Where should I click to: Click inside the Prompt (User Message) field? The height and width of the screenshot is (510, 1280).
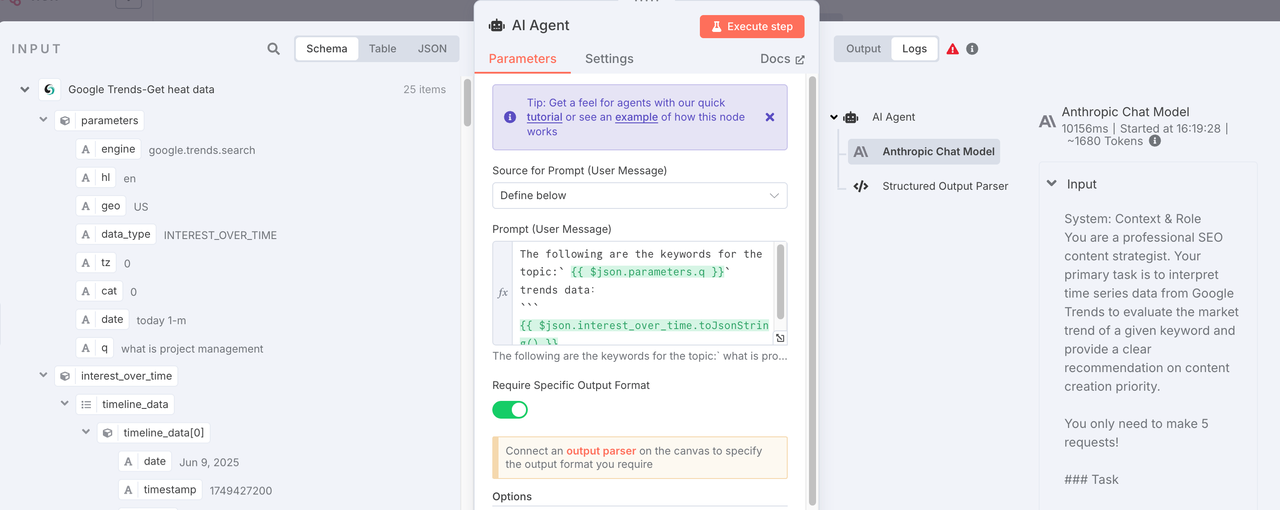click(640, 292)
